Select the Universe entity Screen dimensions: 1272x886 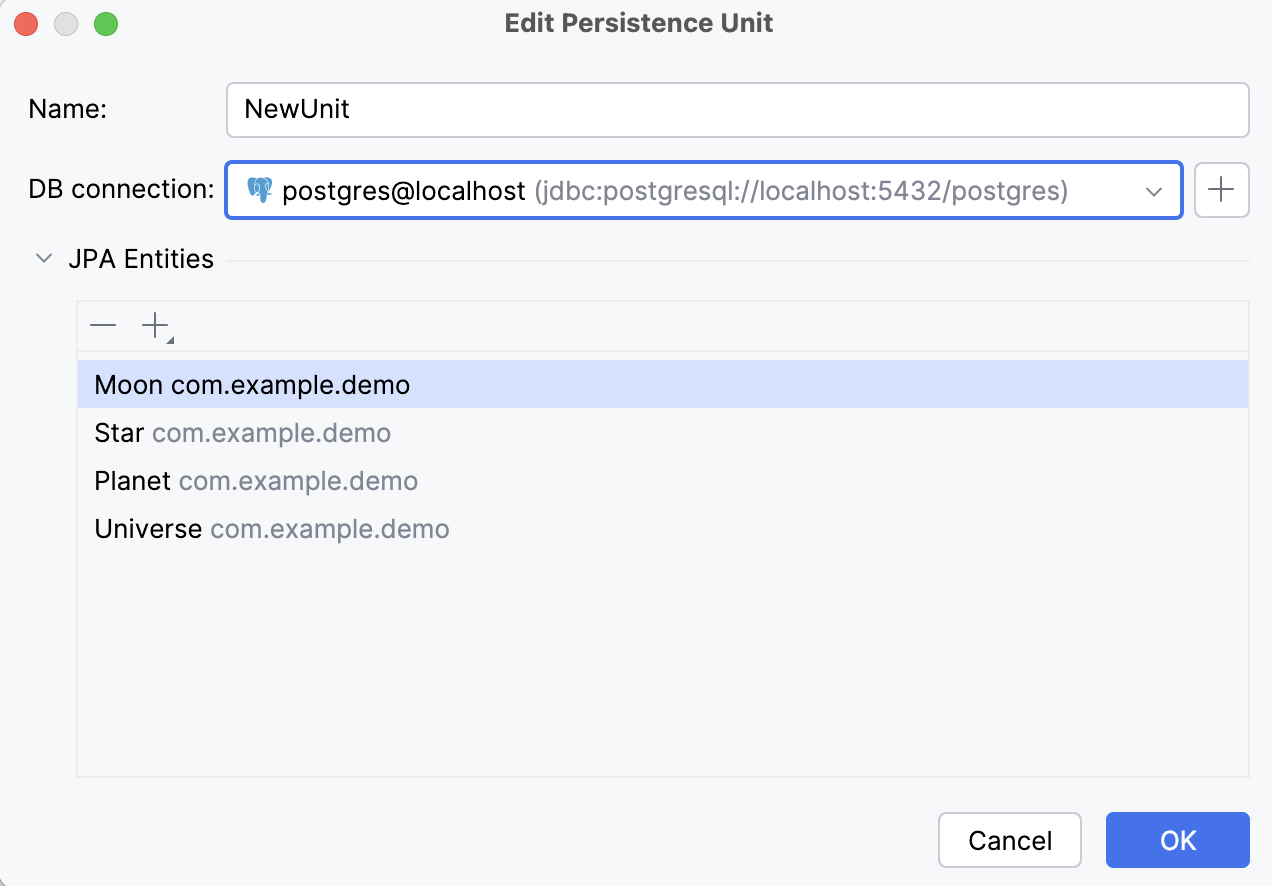271,529
